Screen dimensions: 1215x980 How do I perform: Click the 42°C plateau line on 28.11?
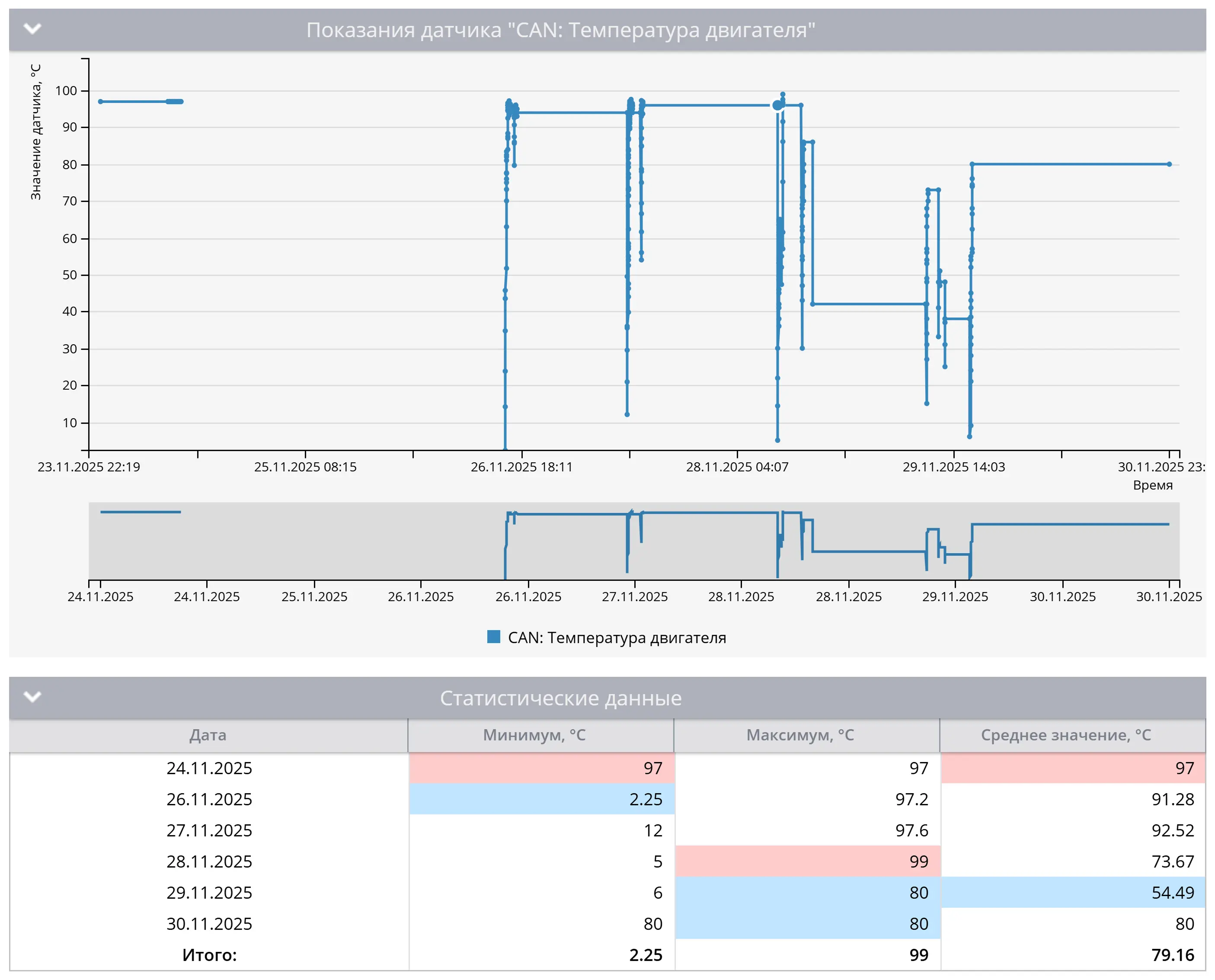869,304
